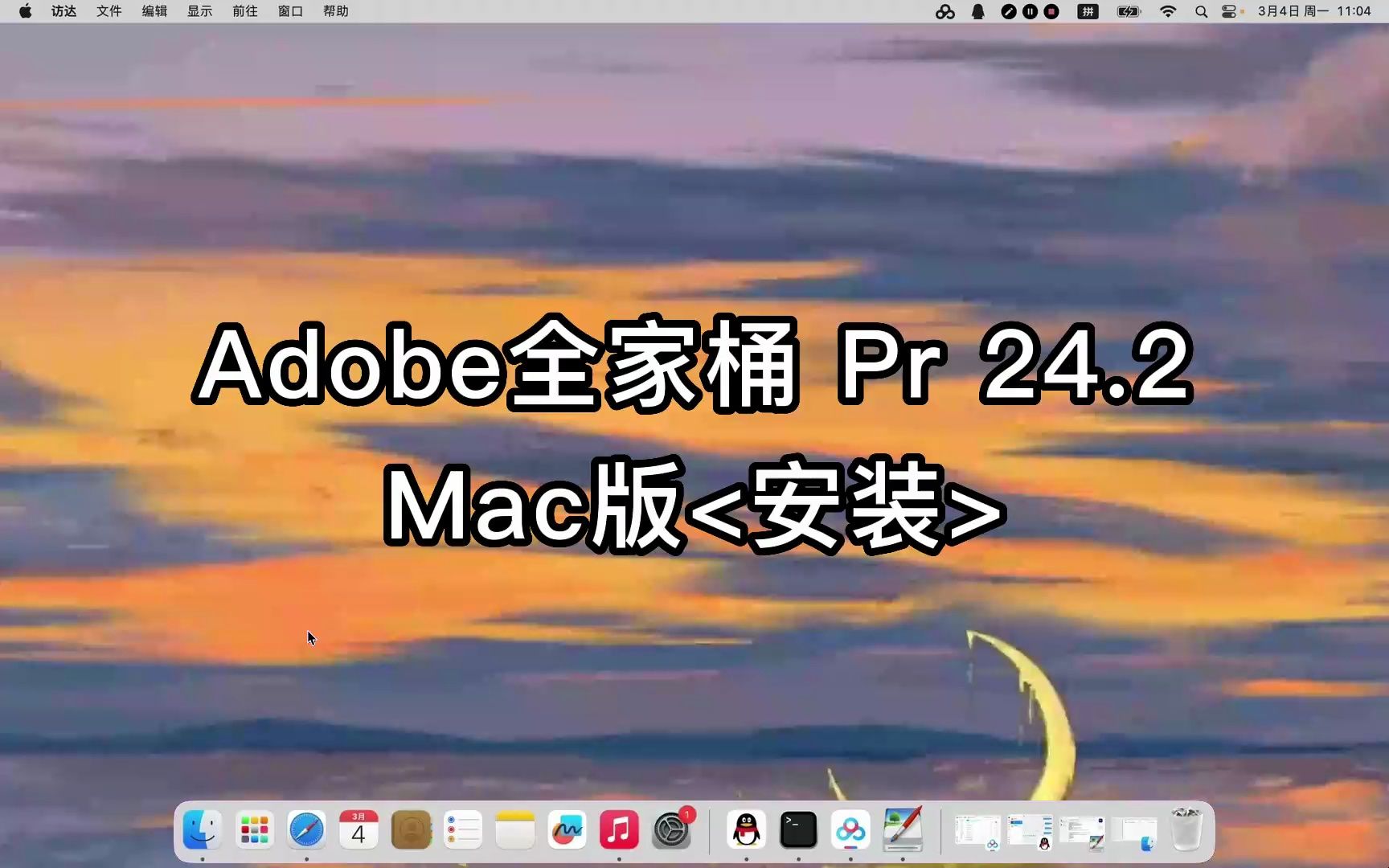Open the Apple menu
Screen dimensions: 1389x868
(25, 11)
